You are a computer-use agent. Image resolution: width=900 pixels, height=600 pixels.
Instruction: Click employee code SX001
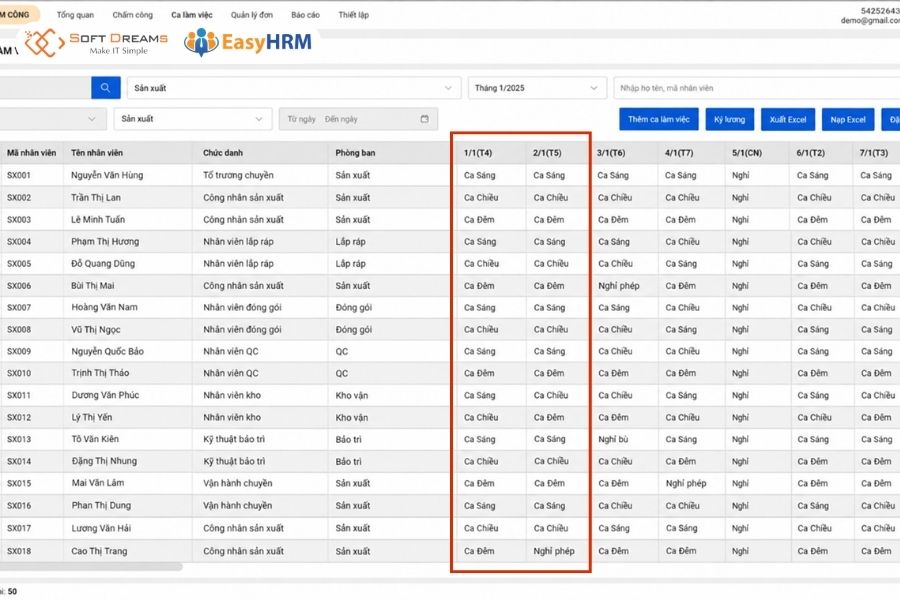(19, 175)
